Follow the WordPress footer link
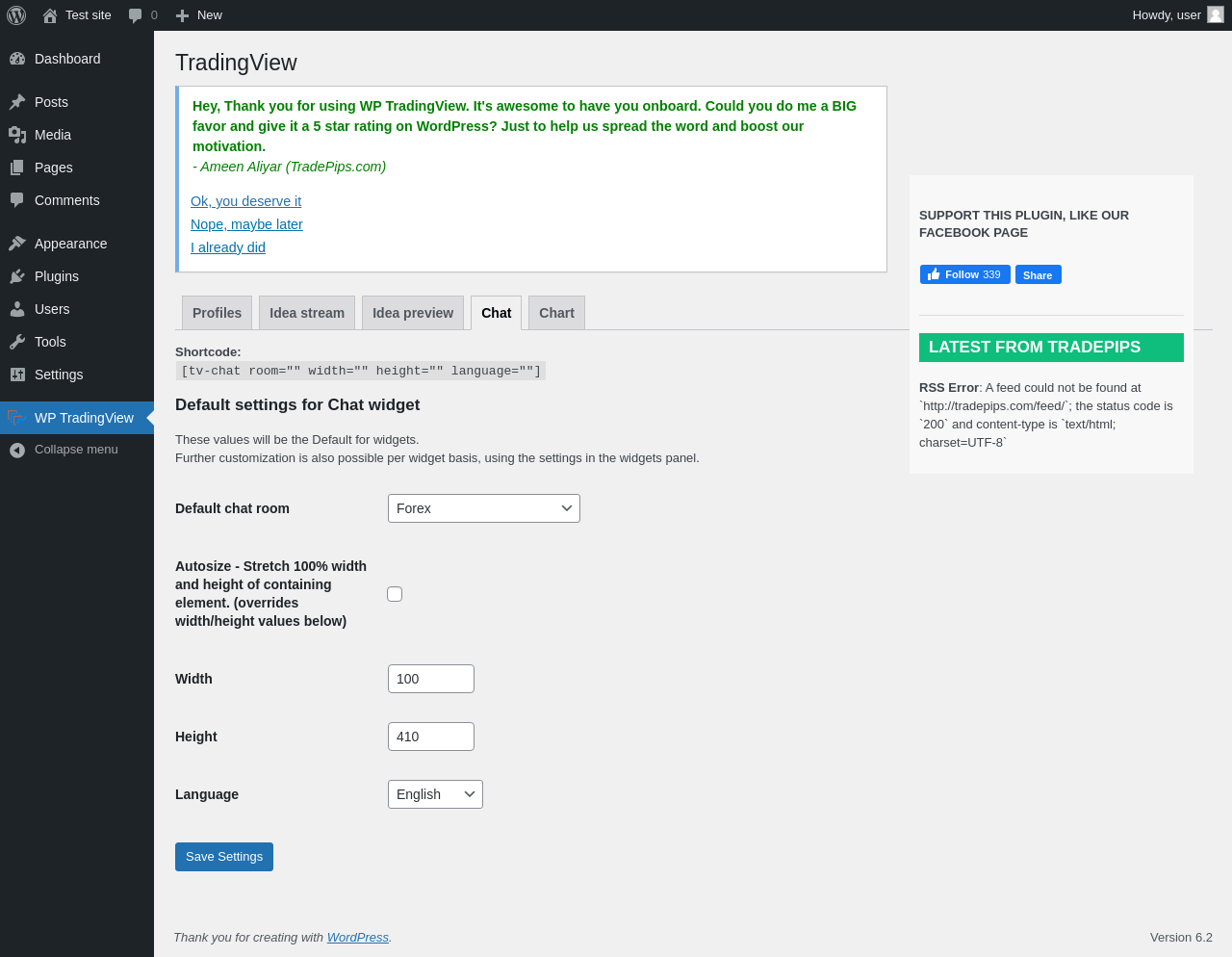Viewport: 1232px width, 957px height. point(358,938)
